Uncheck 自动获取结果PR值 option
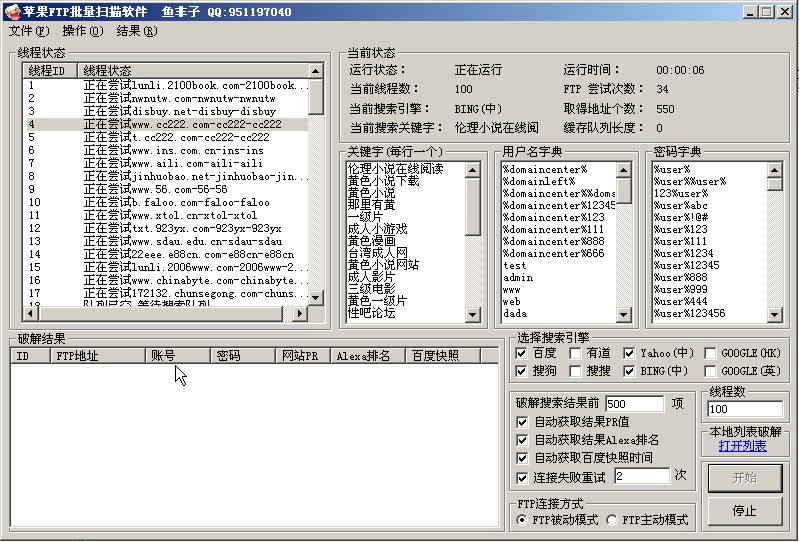799x542 pixels. pos(522,422)
